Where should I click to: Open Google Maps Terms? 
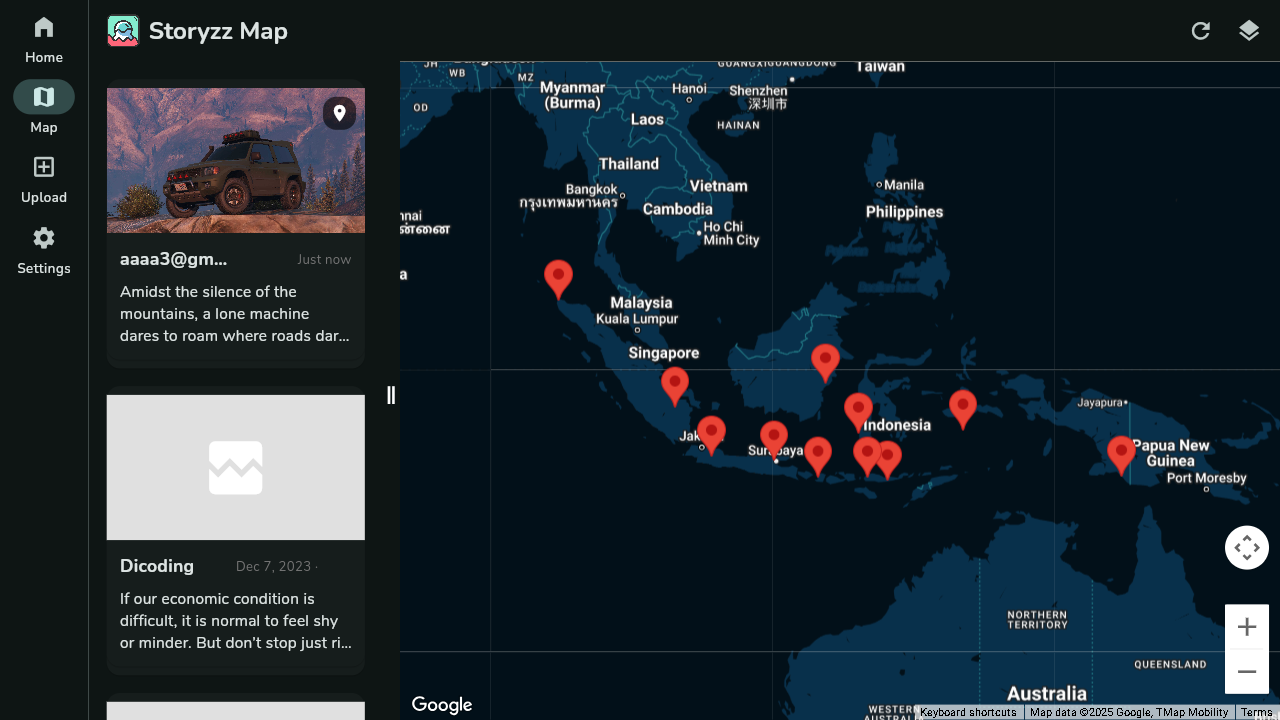[1256, 712]
